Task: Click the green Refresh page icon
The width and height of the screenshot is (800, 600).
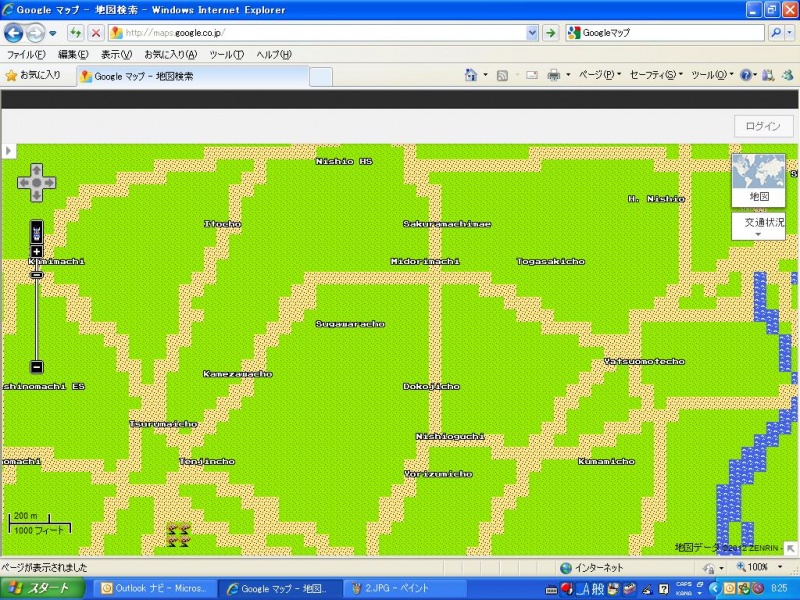Action: 76,33
